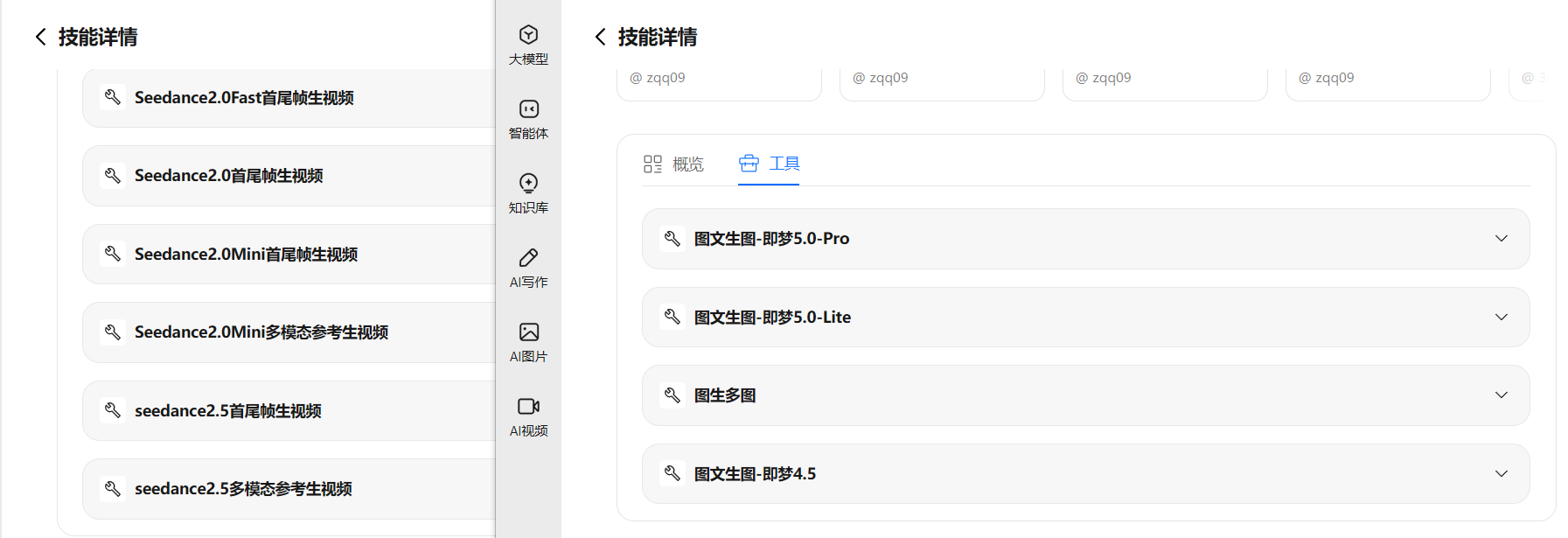Click wrench icon of 图生多图
This screenshot has height=538, width=1568.
(672, 395)
